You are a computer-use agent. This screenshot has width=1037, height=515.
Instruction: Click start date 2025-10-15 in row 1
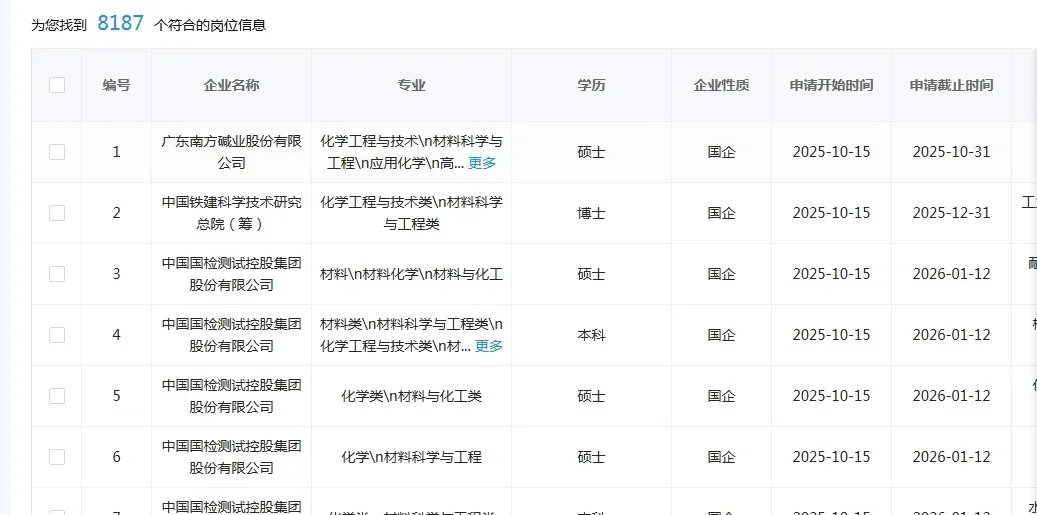coord(831,152)
